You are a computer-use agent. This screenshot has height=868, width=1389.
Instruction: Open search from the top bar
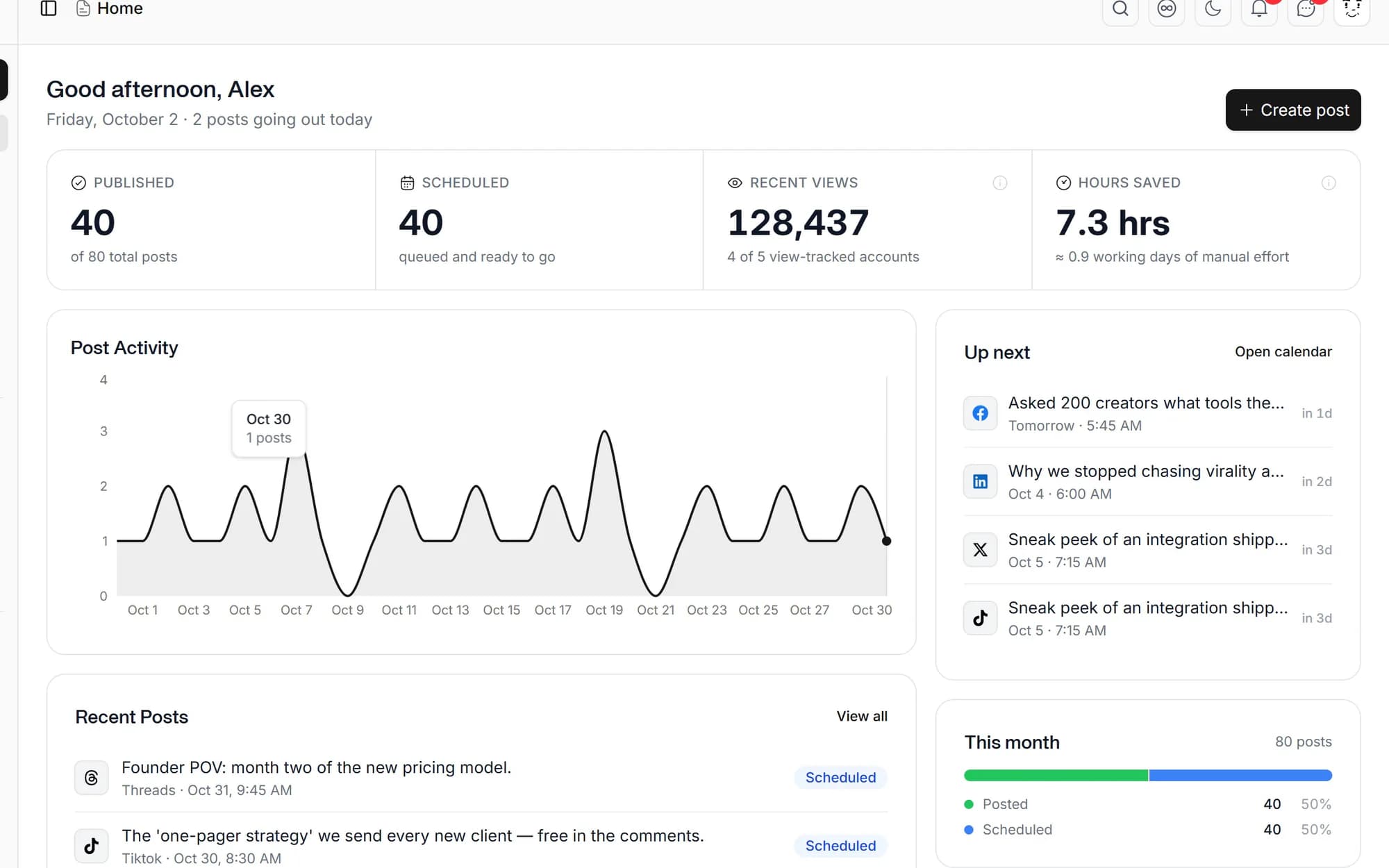coord(1120,9)
